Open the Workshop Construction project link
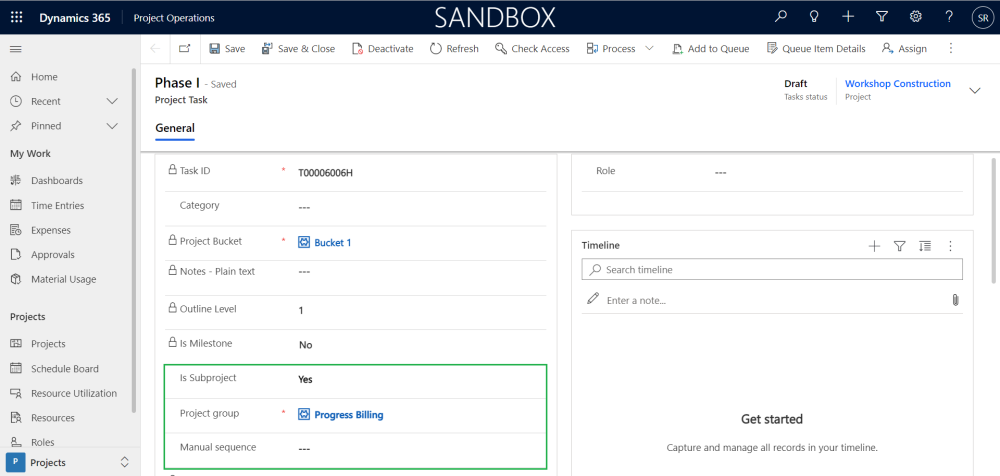Image resolution: width=1000 pixels, height=476 pixels. [x=897, y=84]
